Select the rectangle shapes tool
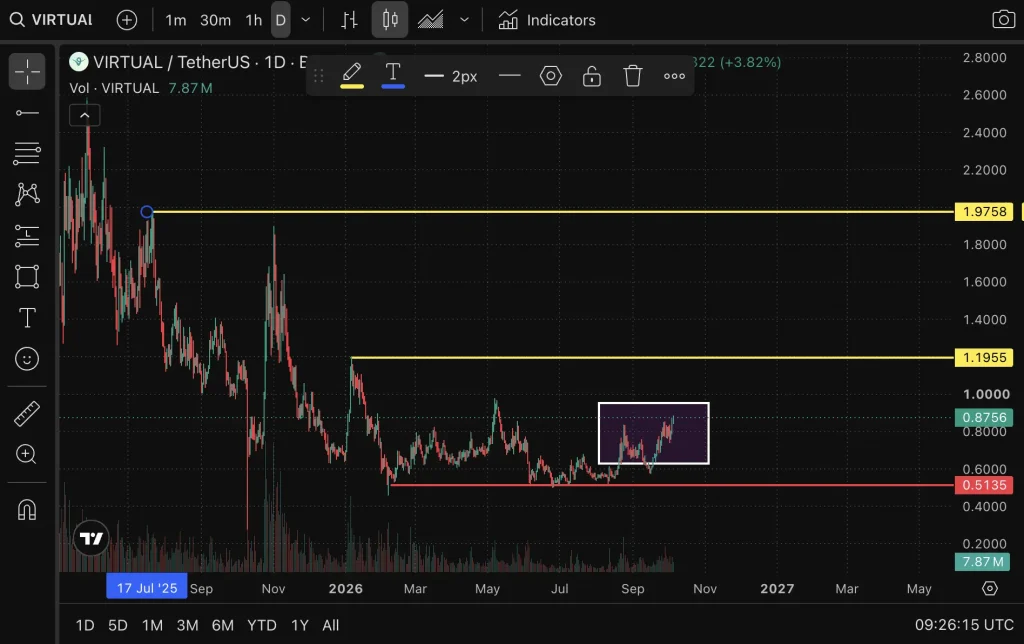1024x644 pixels. (x=27, y=276)
